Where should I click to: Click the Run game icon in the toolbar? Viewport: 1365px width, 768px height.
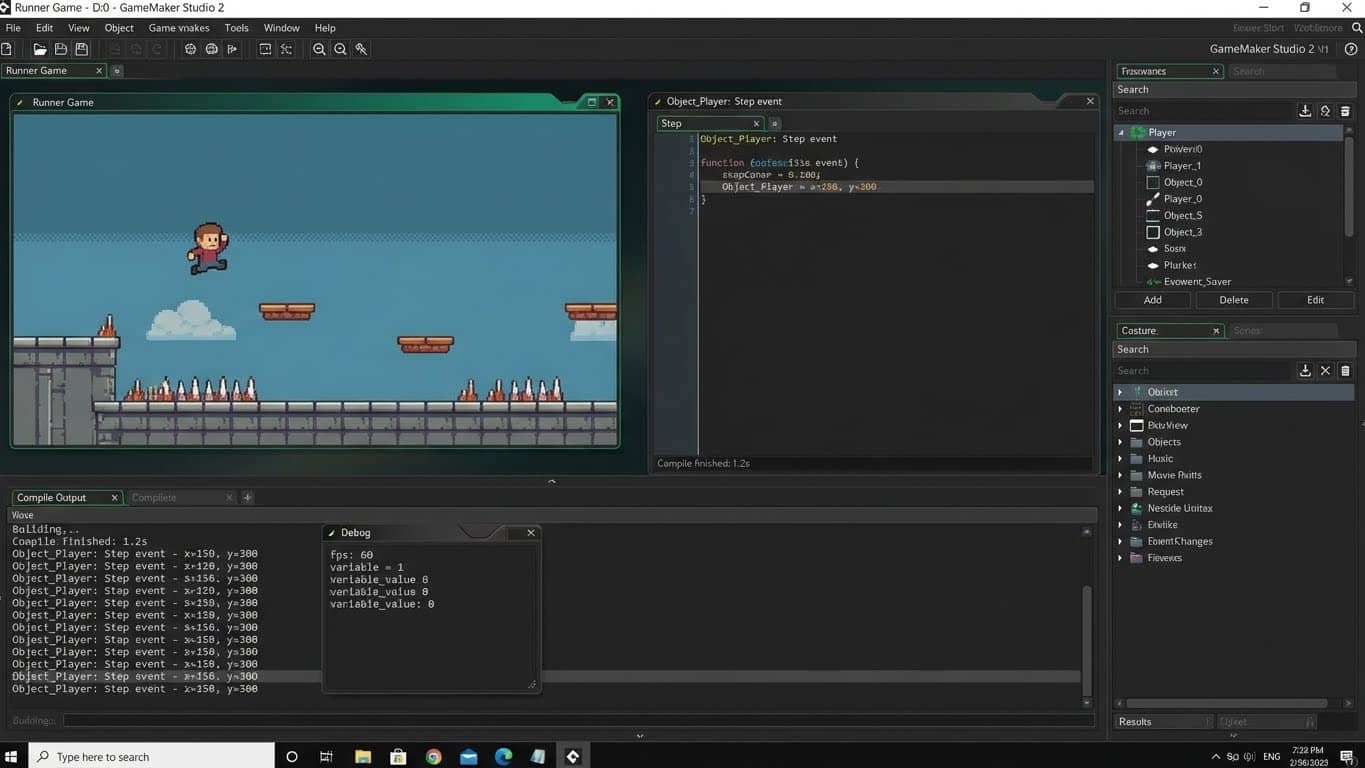coord(189,49)
